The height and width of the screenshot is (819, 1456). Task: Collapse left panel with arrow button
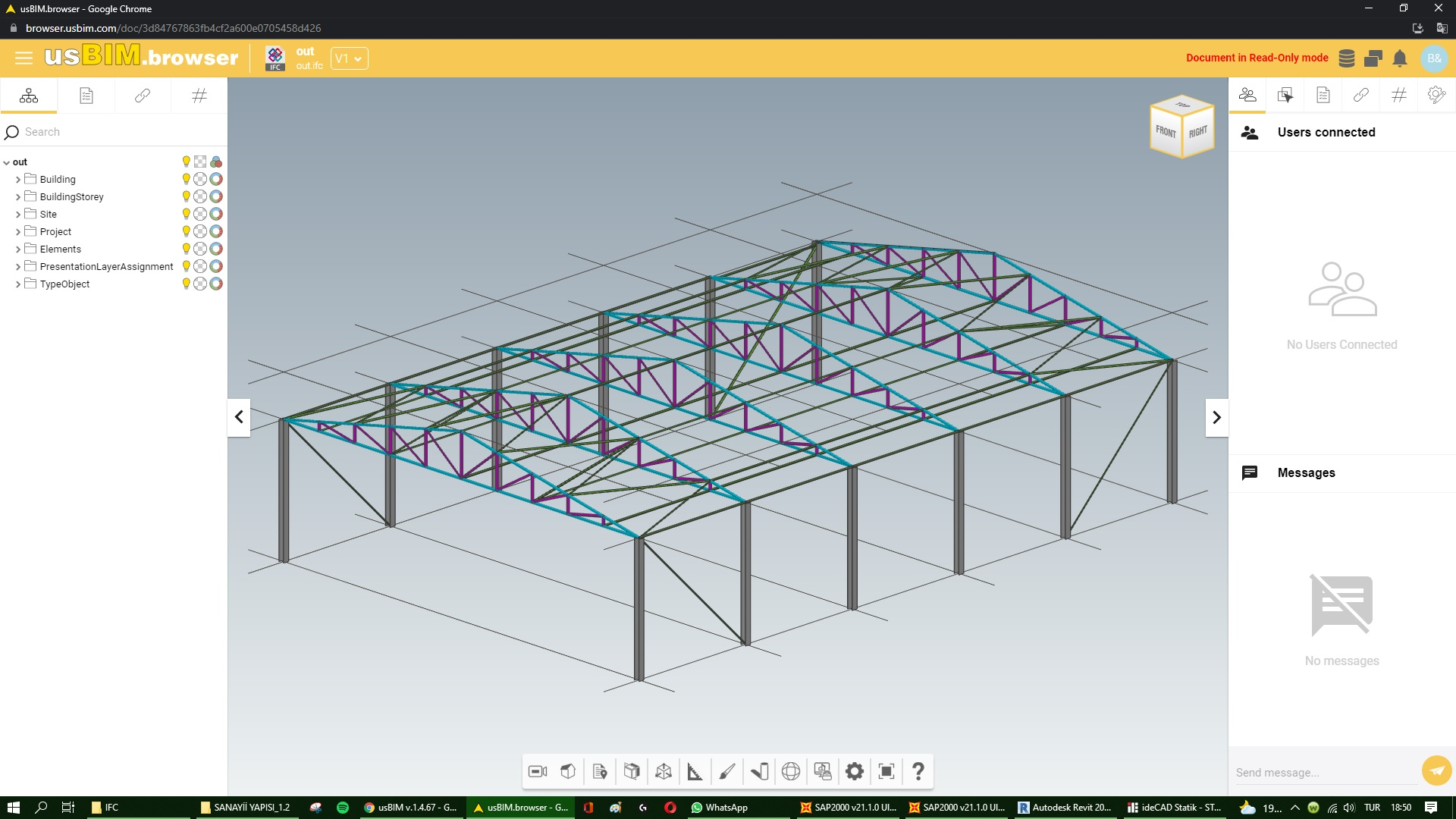[239, 417]
